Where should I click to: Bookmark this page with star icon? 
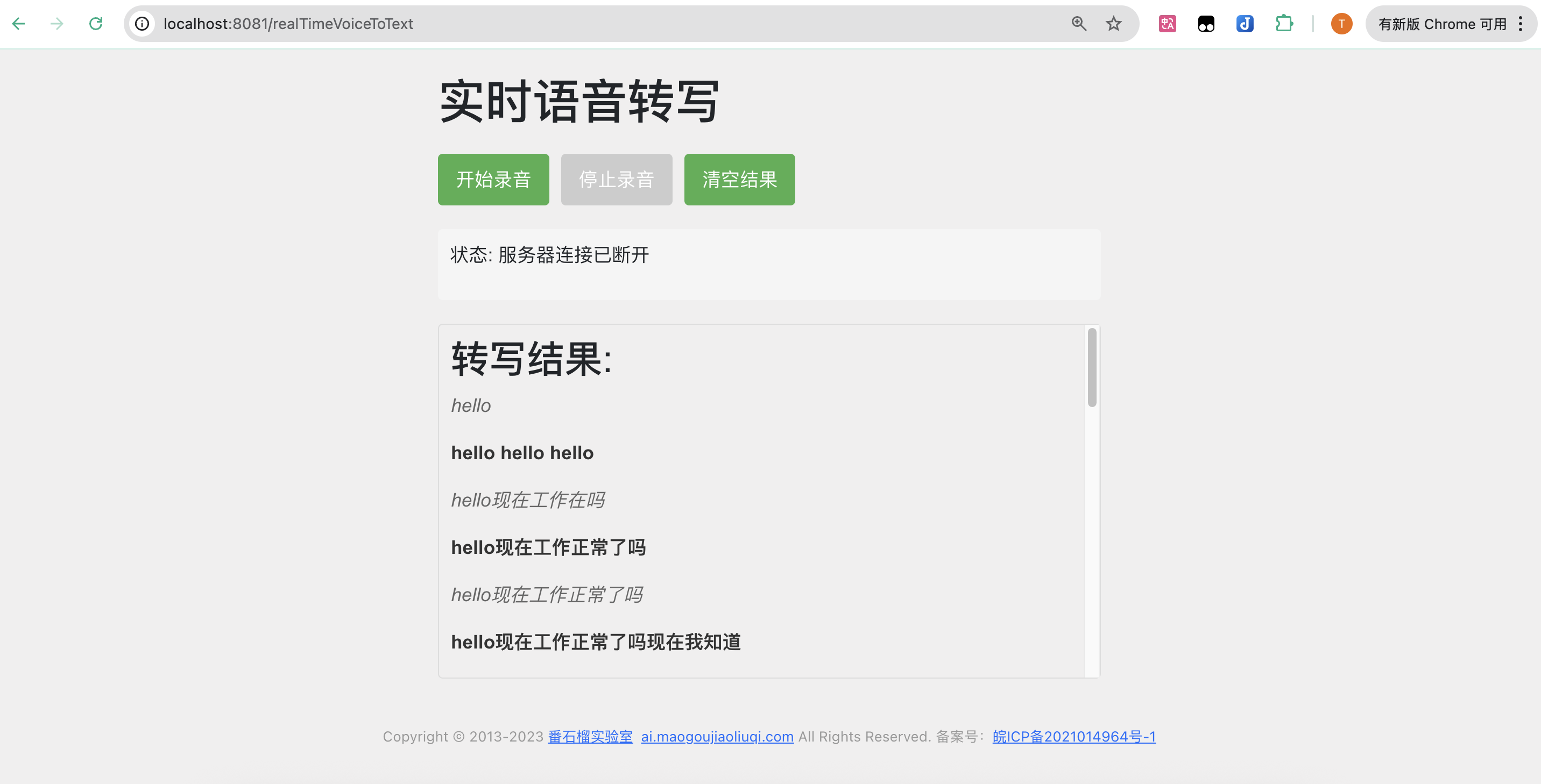coord(1113,24)
